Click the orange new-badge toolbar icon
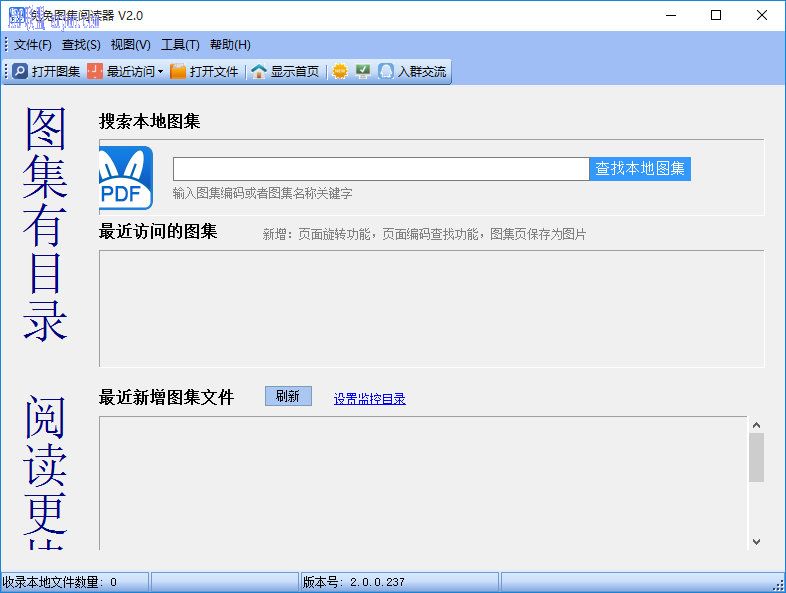 point(340,72)
